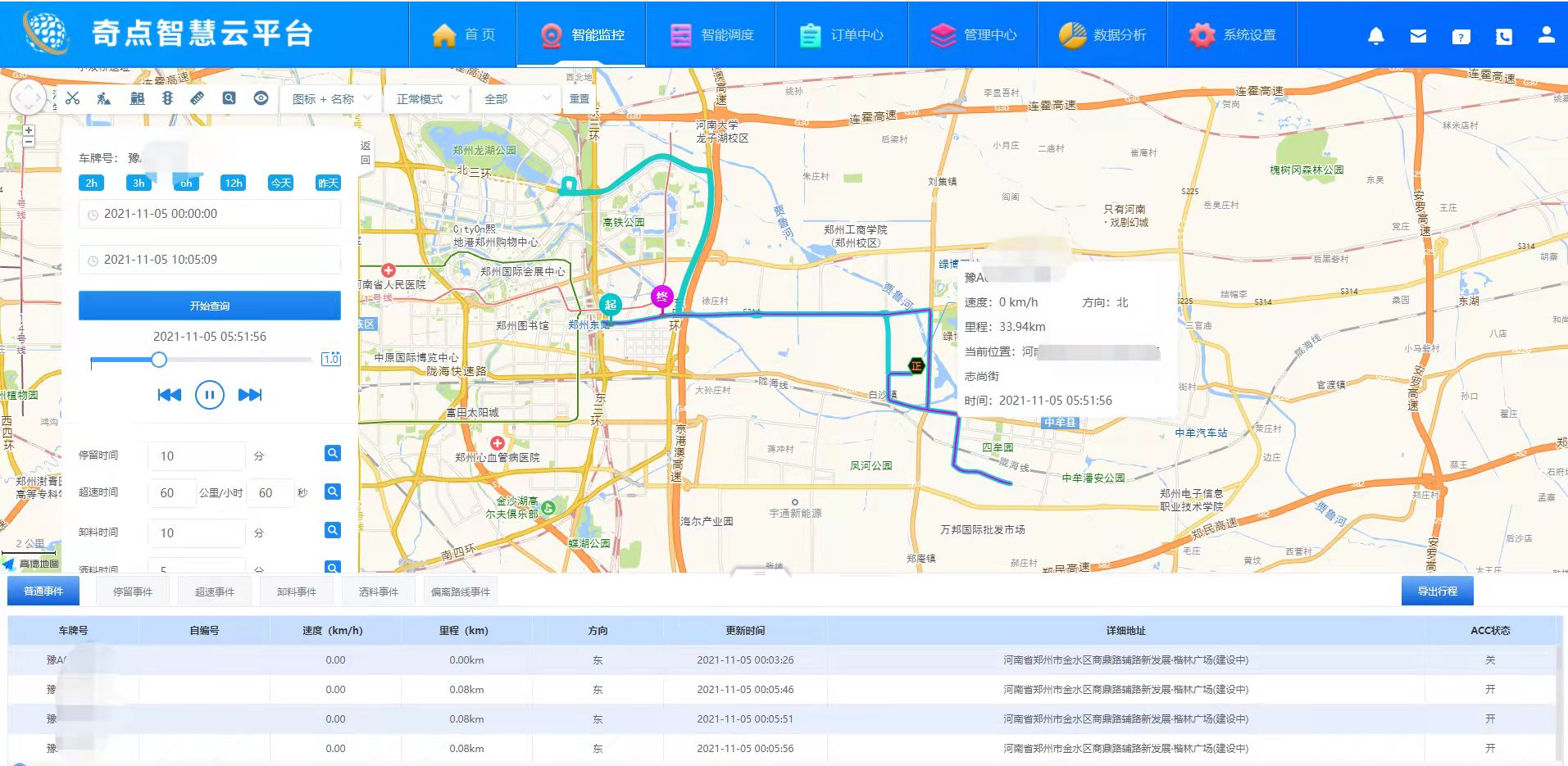Click the 停留时间 minutes input field
1568x766 pixels.
point(197,456)
